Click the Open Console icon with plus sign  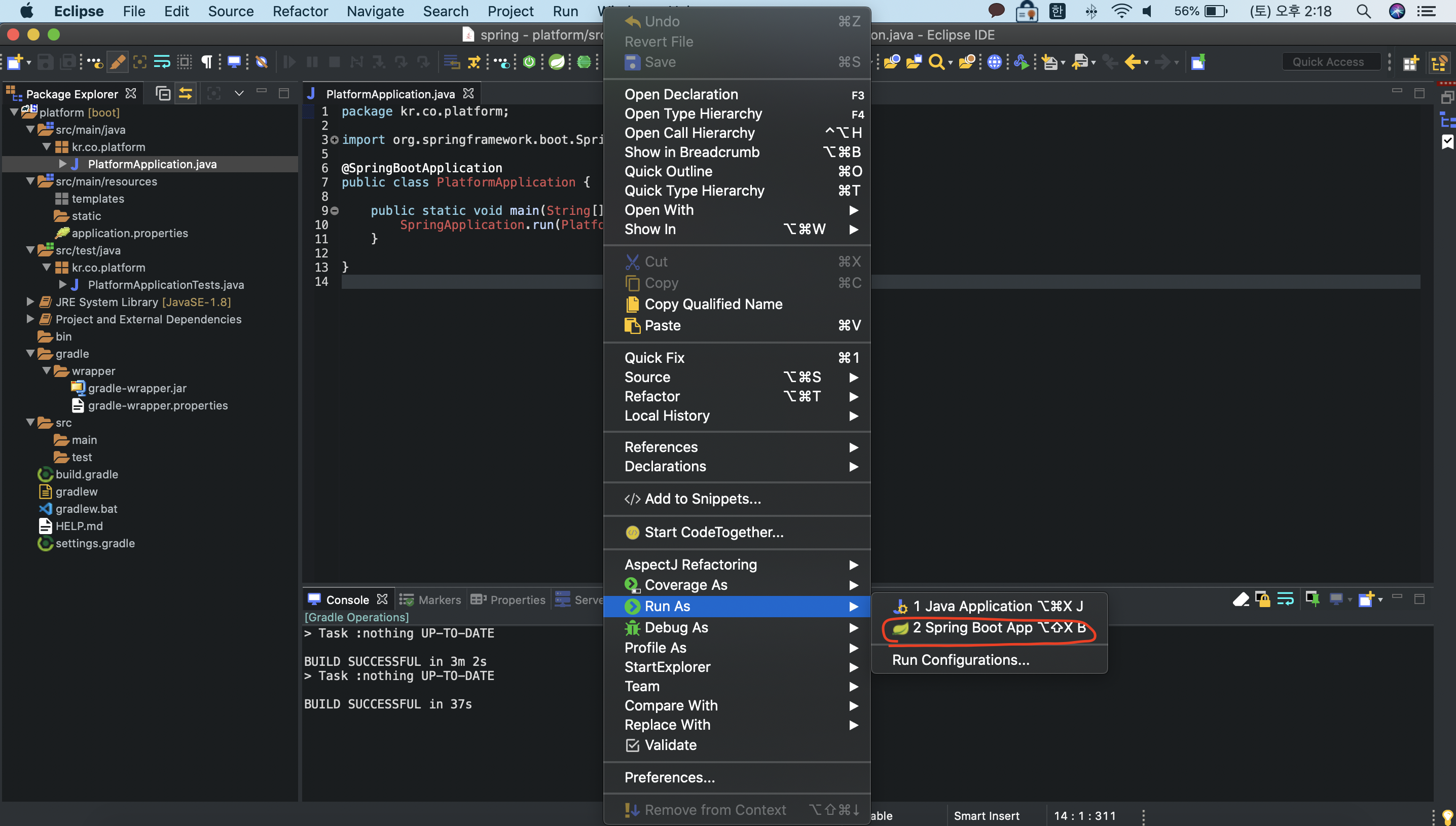point(1366,599)
